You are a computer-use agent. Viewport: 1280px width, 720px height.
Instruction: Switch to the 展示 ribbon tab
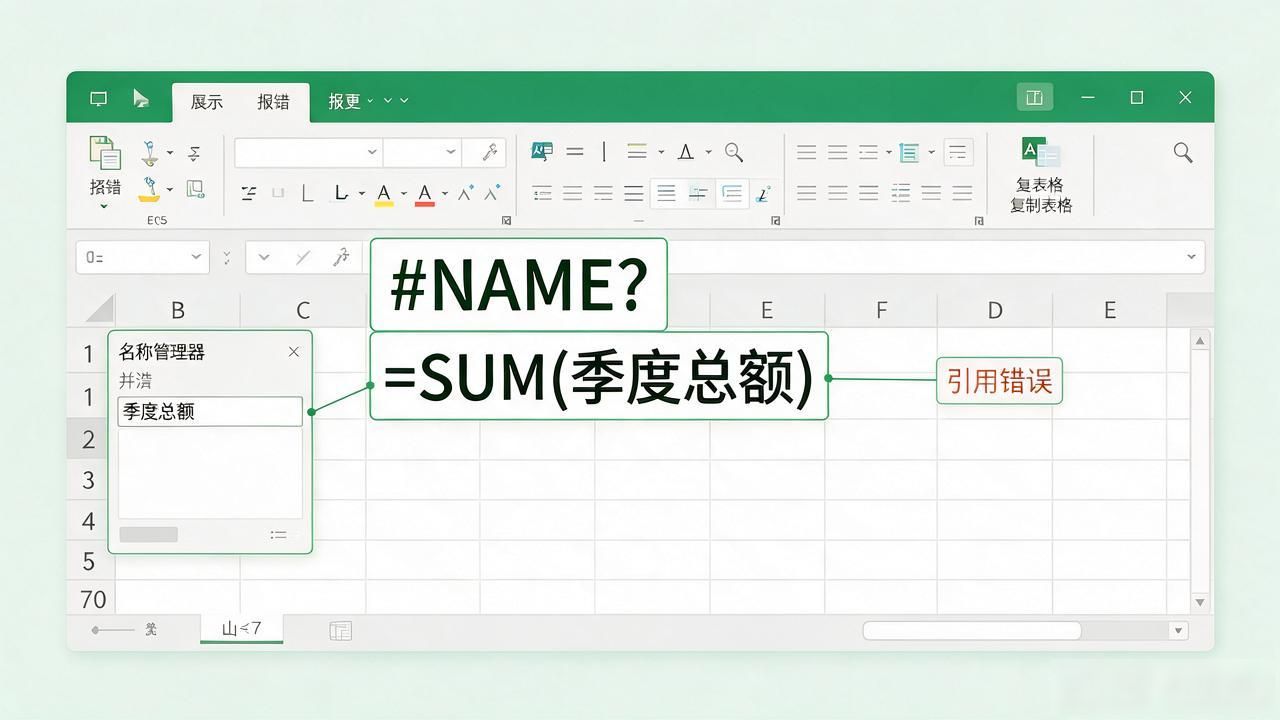pos(207,101)
